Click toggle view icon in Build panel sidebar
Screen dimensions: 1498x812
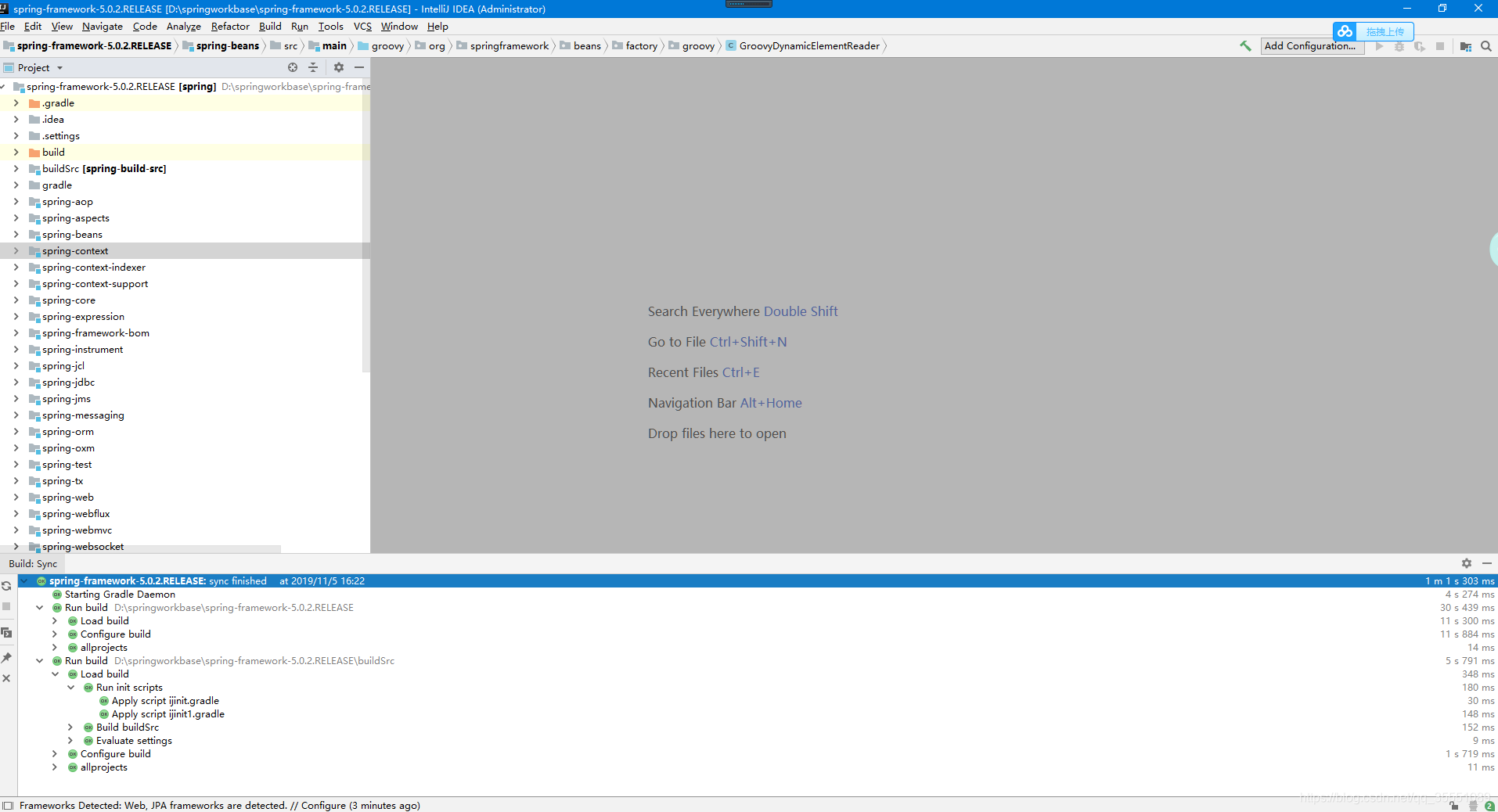tap(6, 632)
